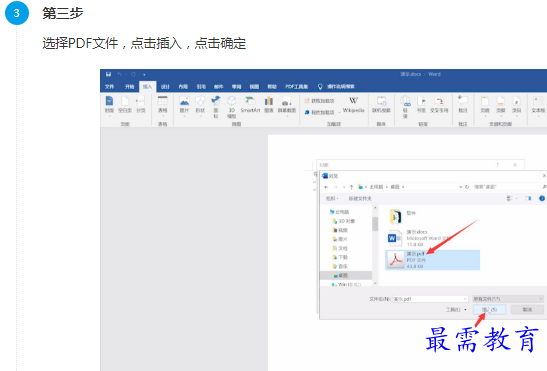The image size is (547, 371).
Task: Click the file name input field
Action: [430, 299]
